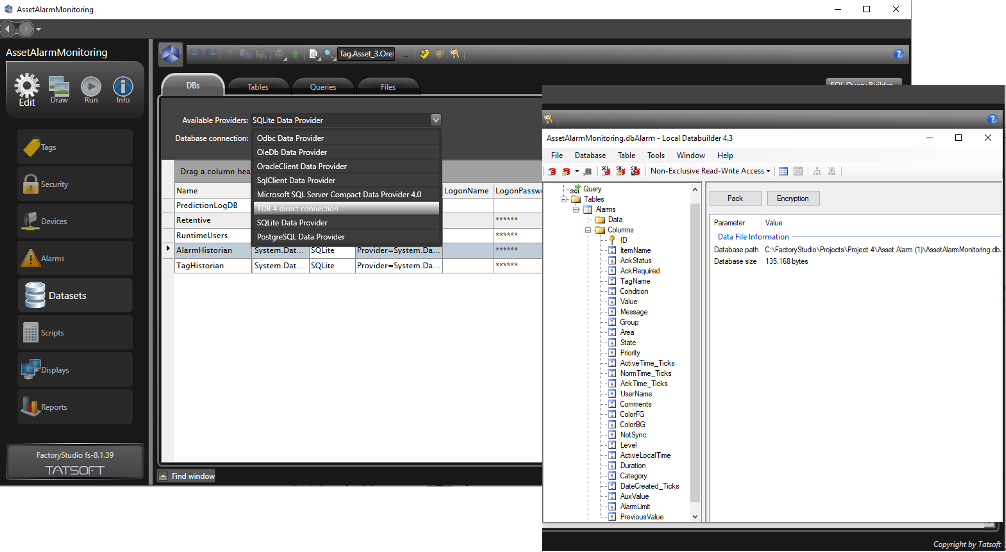The image size is (1006, 552).
Task: Click the Tag.Asset_3.Ore input field
Action: tap(366, 55)
